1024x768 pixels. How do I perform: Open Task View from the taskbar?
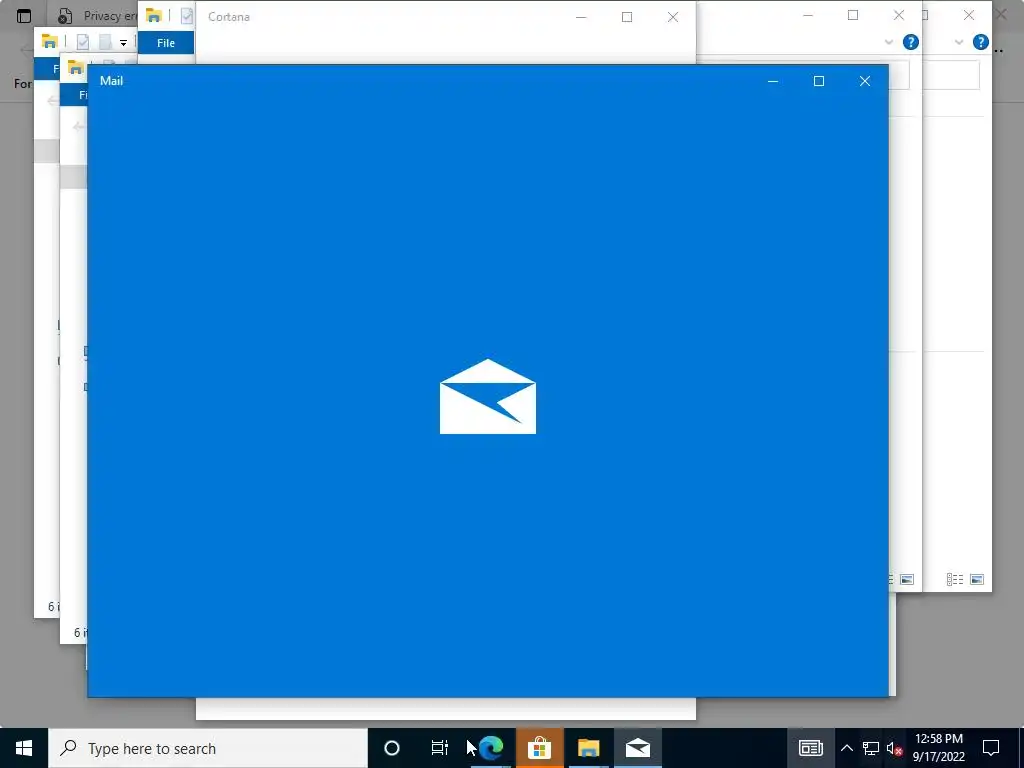[440, 748]
